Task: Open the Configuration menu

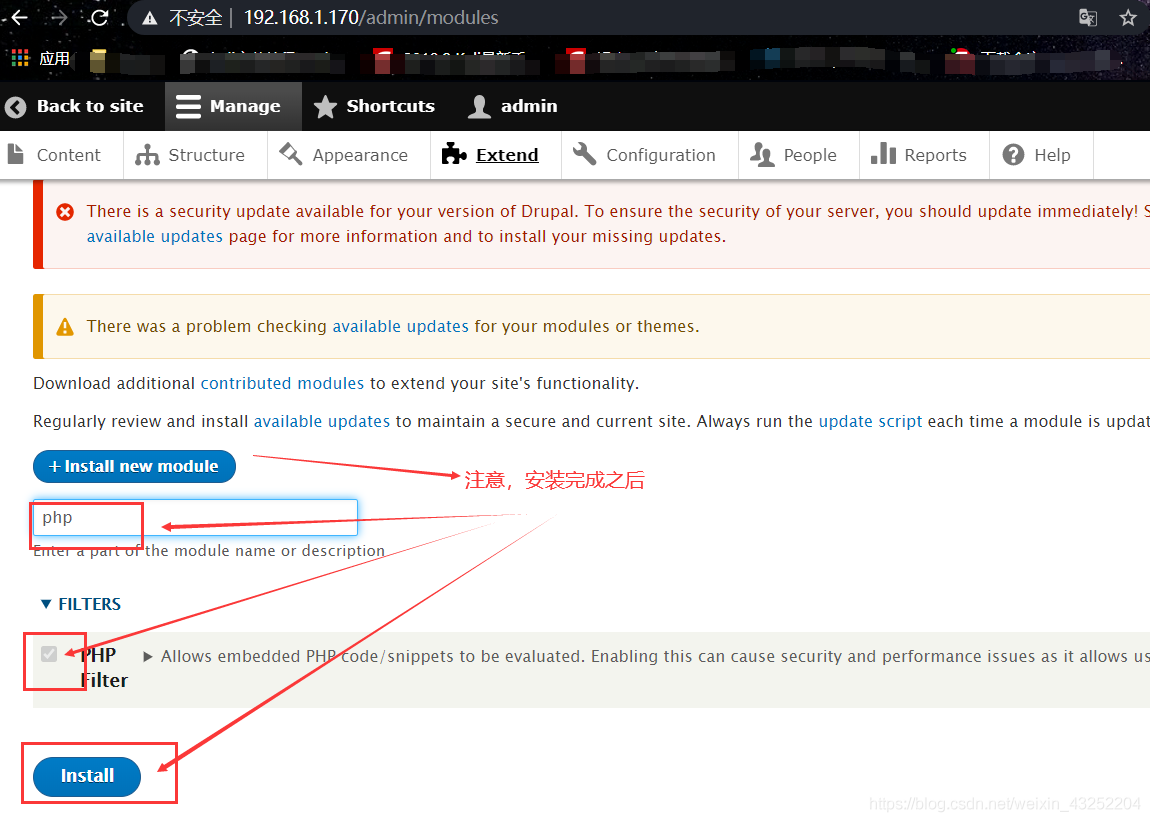Action: coord(650,155)
